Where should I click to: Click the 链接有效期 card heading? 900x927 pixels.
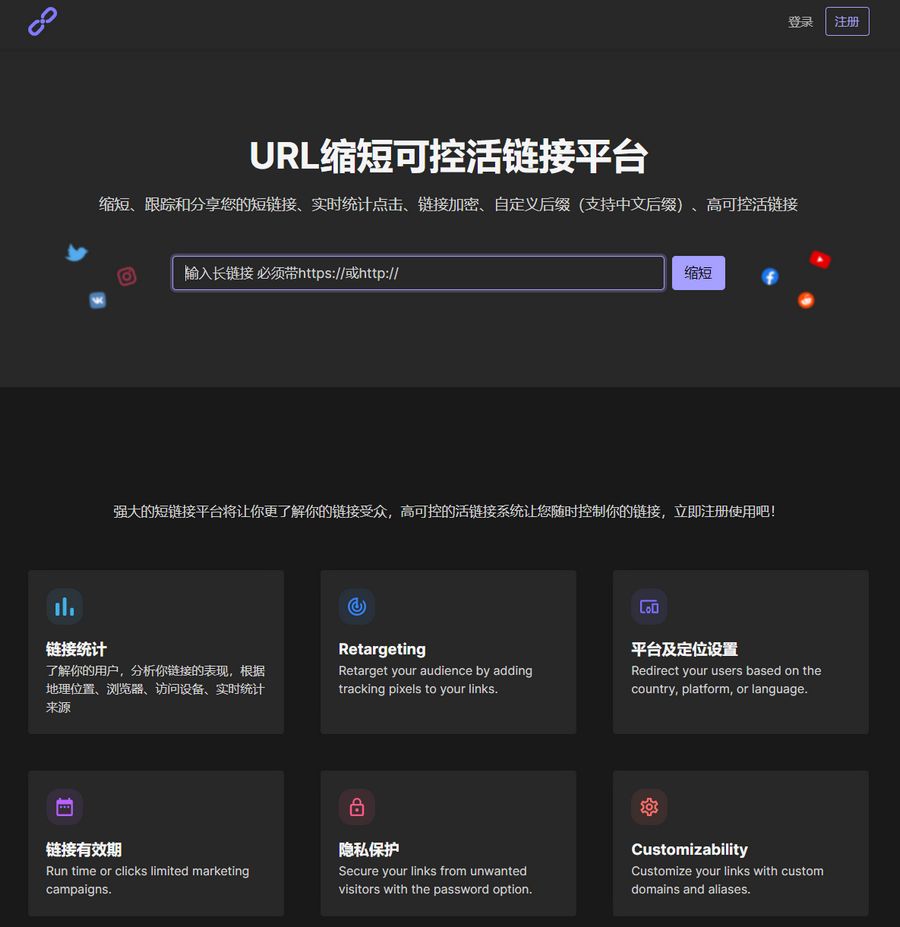pos(84,850)
